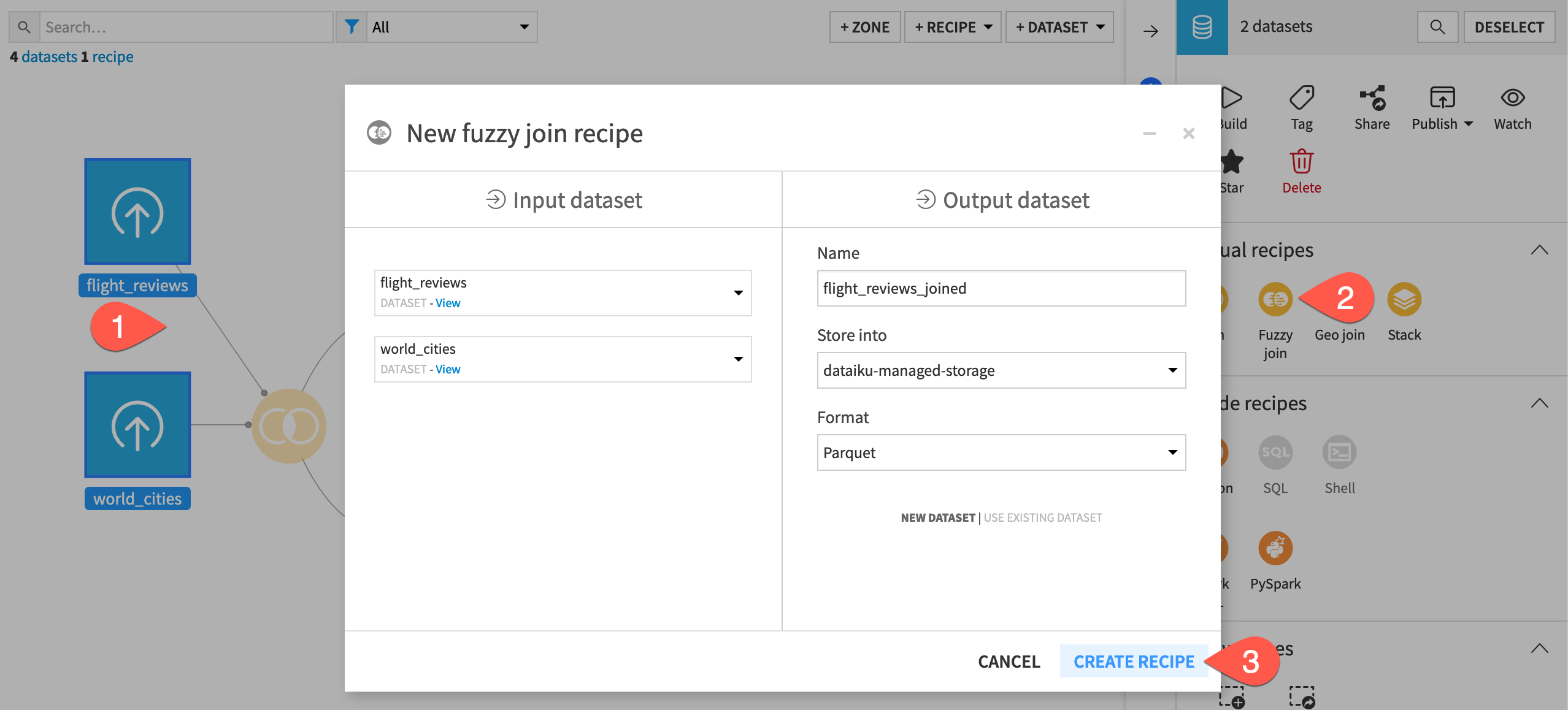Screen dimensions: 1568x710
Task: Click the CREATE RECIPE button
Action: (1134, 662)
